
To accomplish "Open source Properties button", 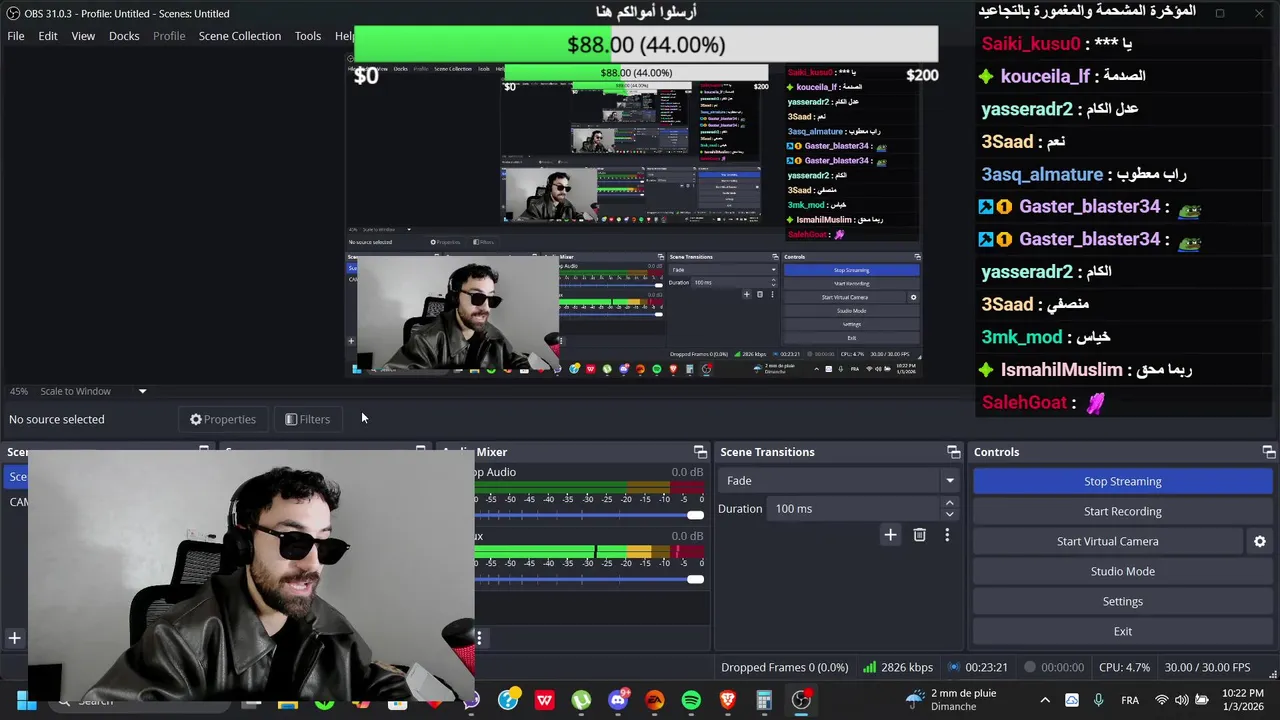I will [x=223, y=419].
